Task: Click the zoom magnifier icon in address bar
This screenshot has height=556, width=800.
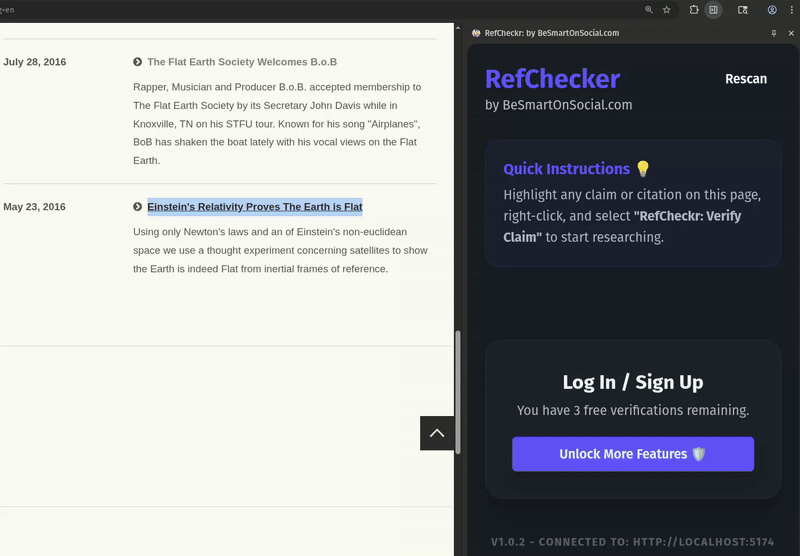Action: coord(648,10)
